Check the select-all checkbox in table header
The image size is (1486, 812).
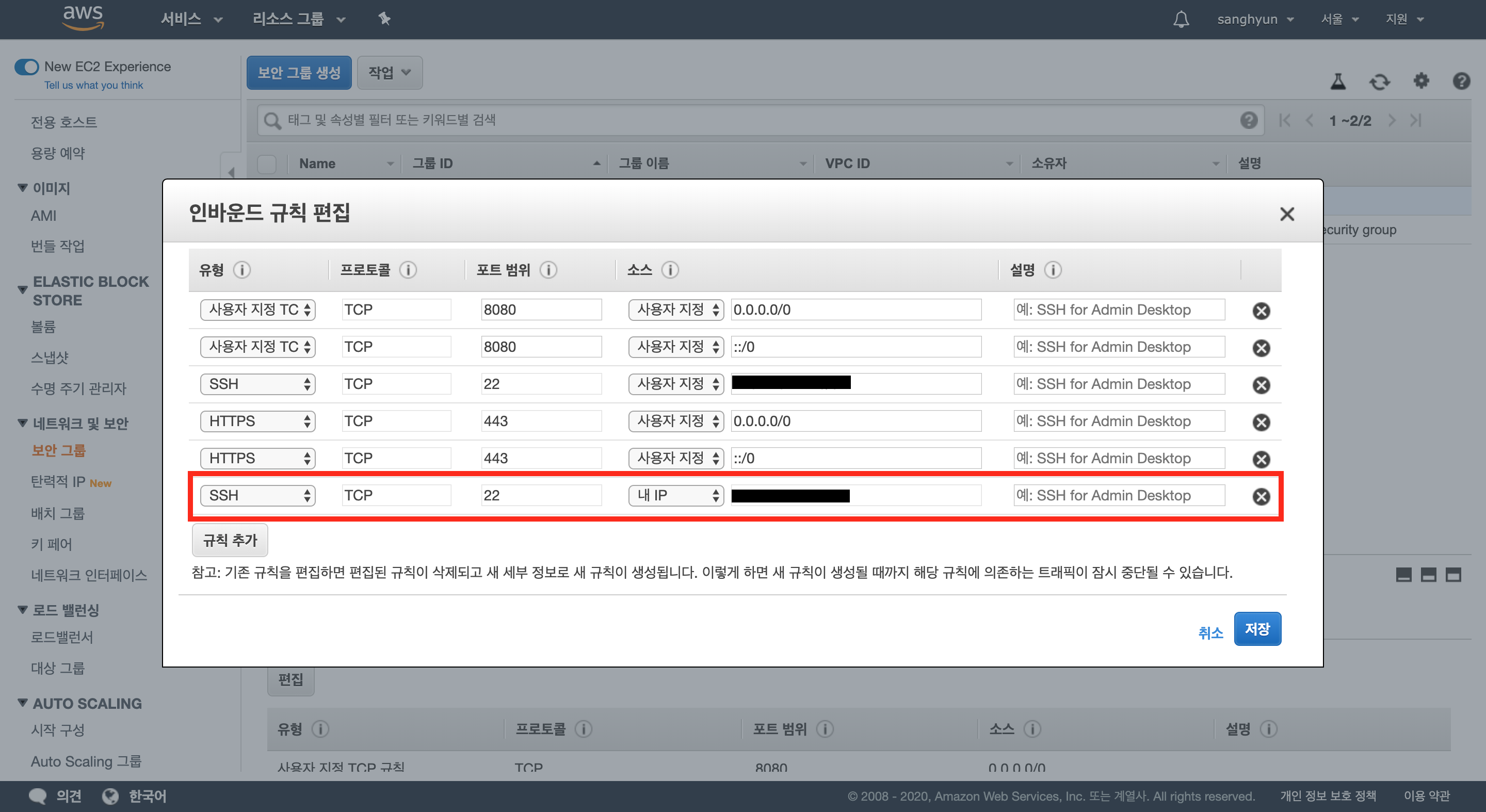pyautogui.click(x=267, y=164)
